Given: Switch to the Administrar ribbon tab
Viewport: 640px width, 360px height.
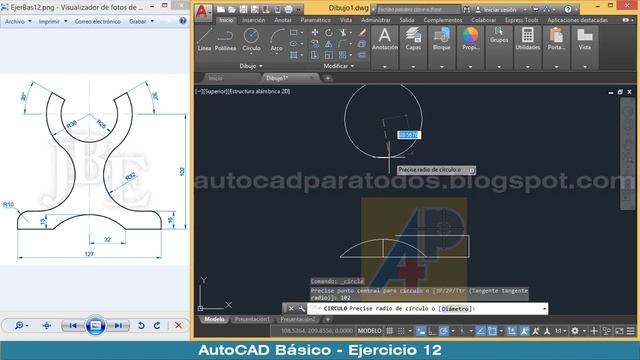Looking at the screenshot, I should coord(376,20).
